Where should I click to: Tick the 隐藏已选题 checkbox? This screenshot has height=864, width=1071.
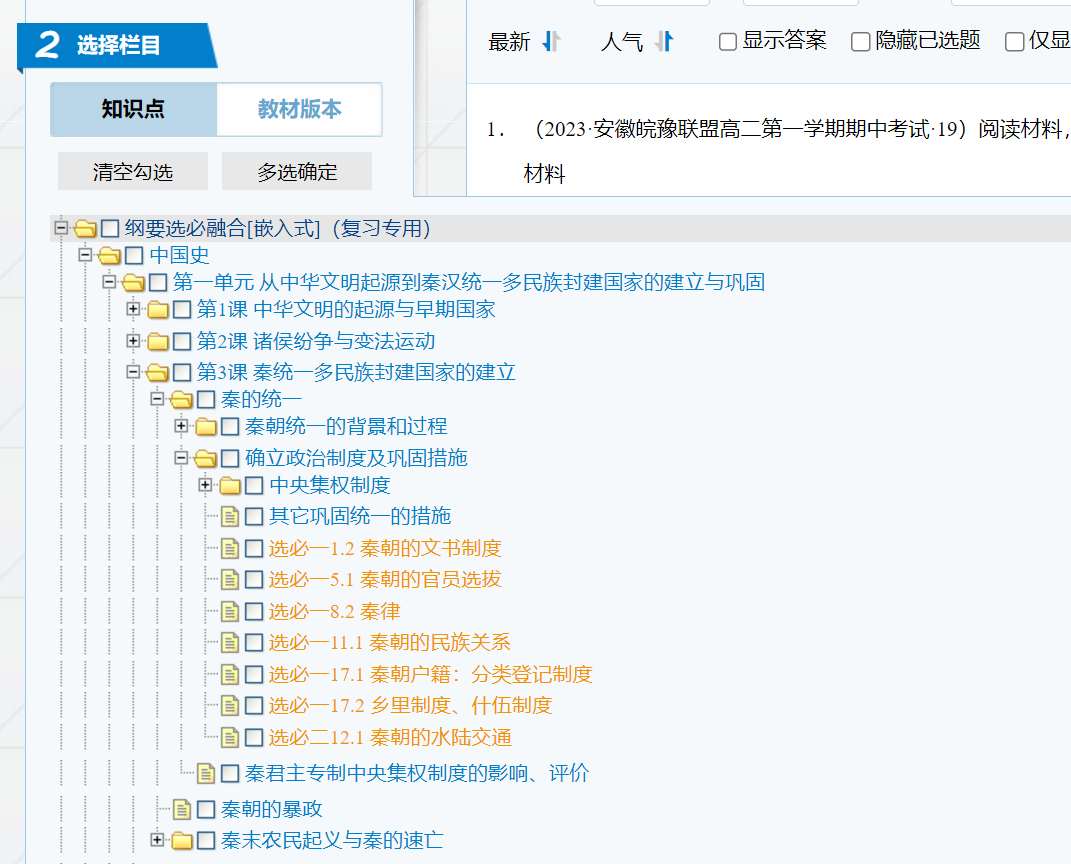(x=860, y=42)
